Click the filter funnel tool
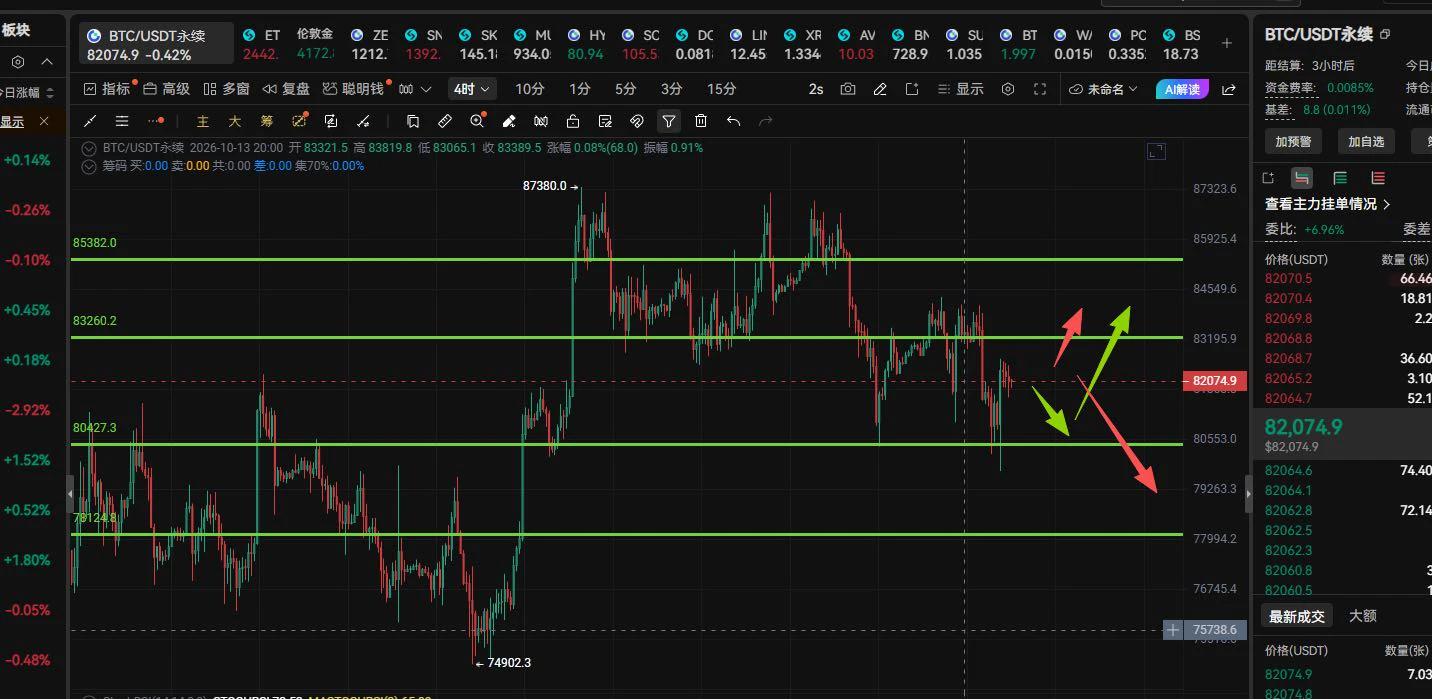This screenshot has height=699, width=1432. point(669,121)
